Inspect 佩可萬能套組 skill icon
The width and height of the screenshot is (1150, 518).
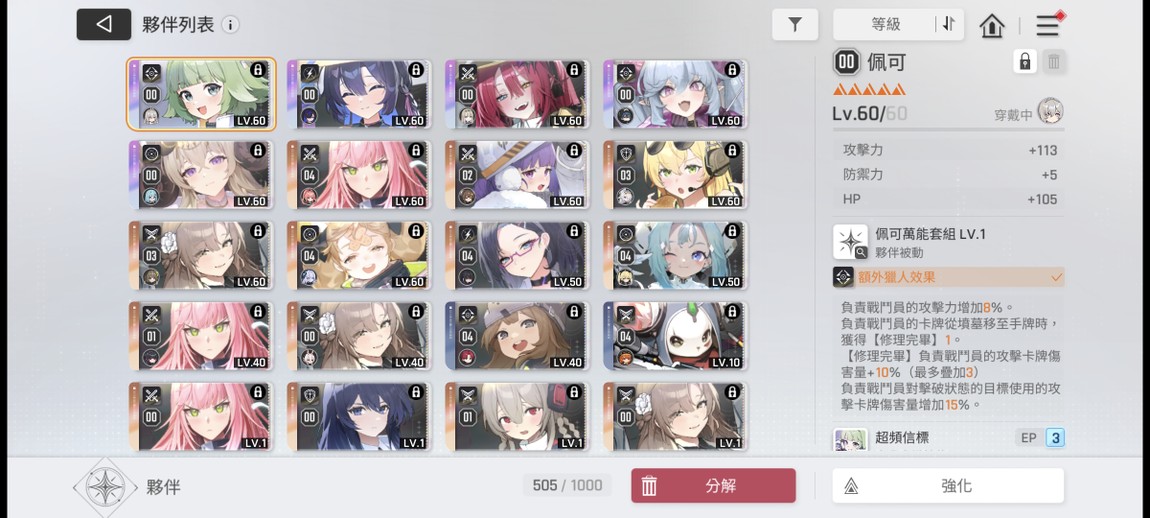pos(851,242)
